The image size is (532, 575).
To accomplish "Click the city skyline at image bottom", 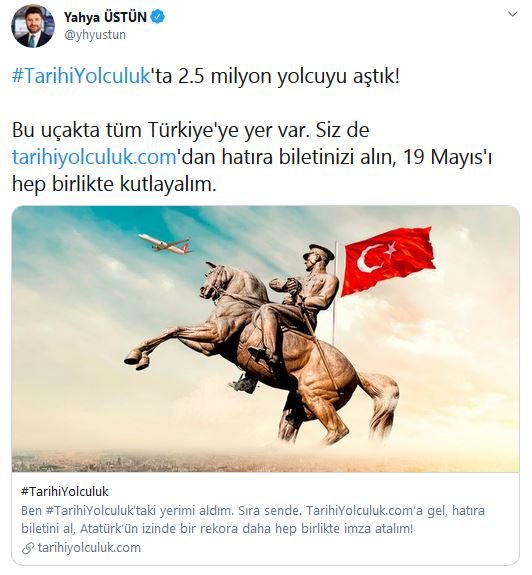I will (265, 462).
